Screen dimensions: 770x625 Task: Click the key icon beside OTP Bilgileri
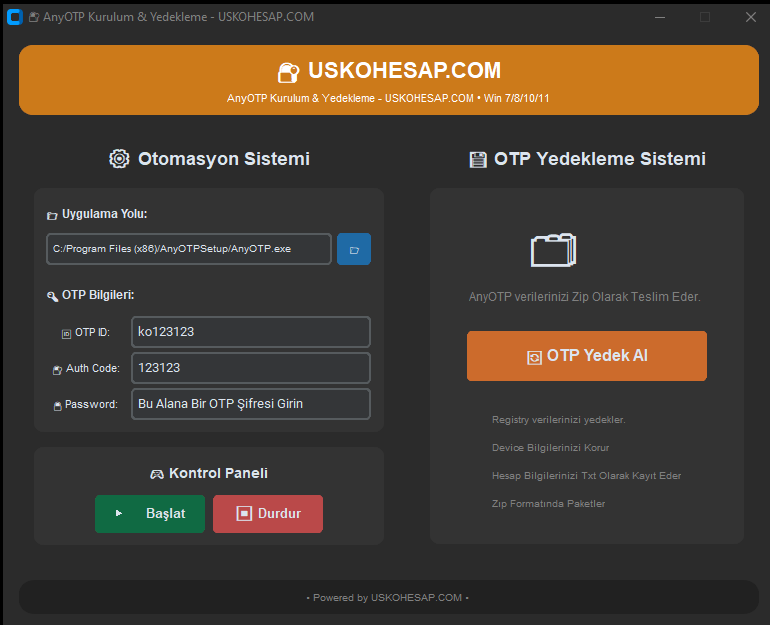point(53,296)
